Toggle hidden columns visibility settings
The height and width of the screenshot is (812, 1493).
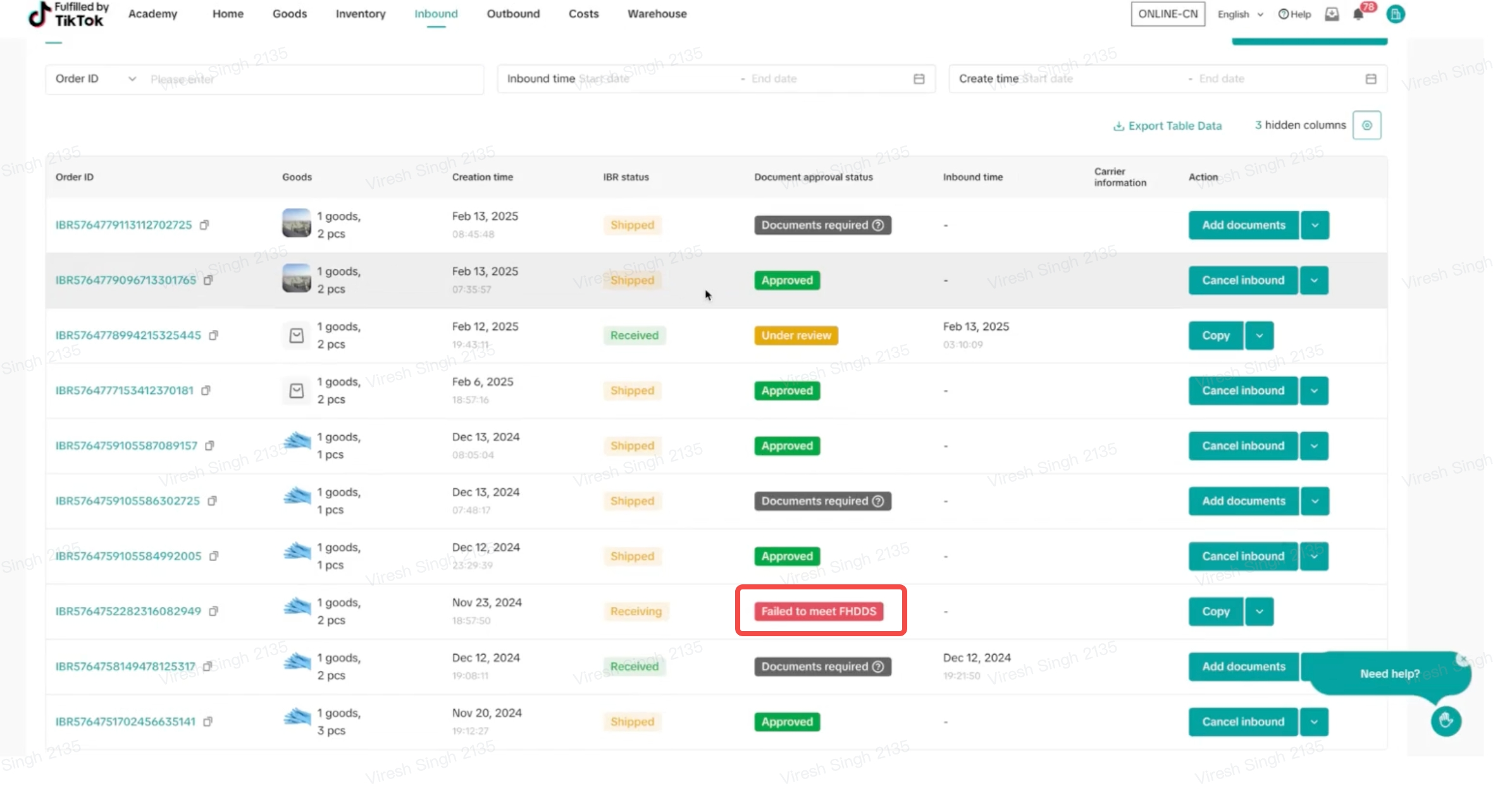coord(1366,125)
